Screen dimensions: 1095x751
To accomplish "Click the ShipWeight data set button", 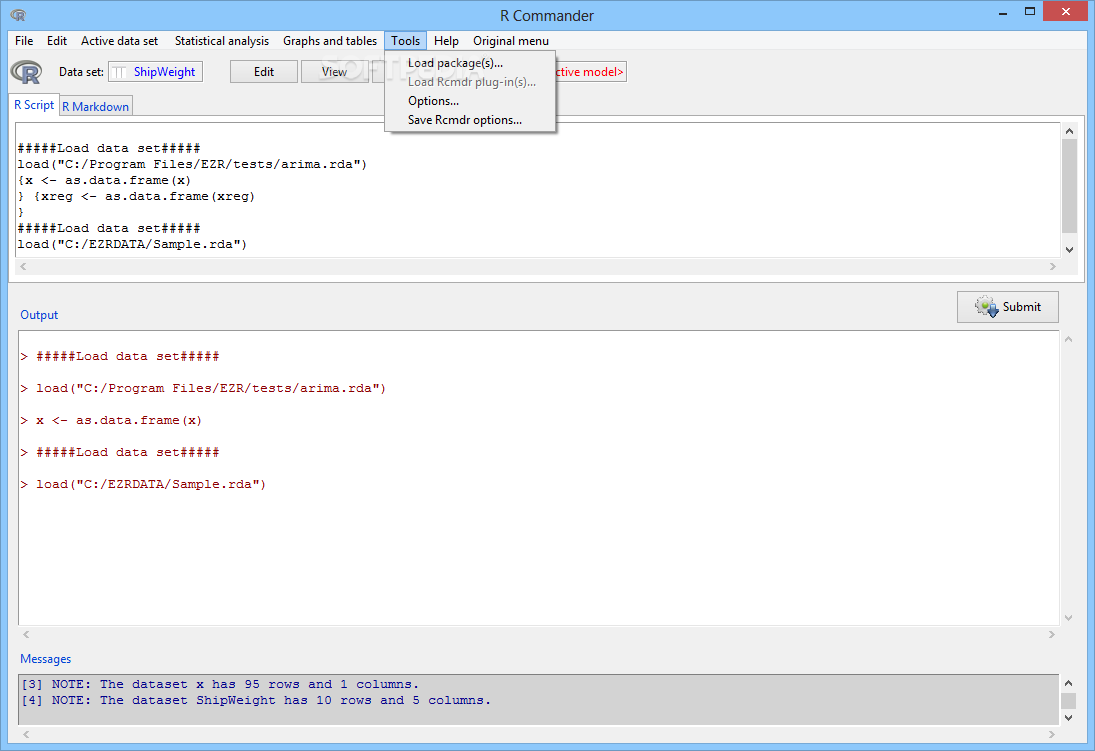I will (x=156, y=72).
